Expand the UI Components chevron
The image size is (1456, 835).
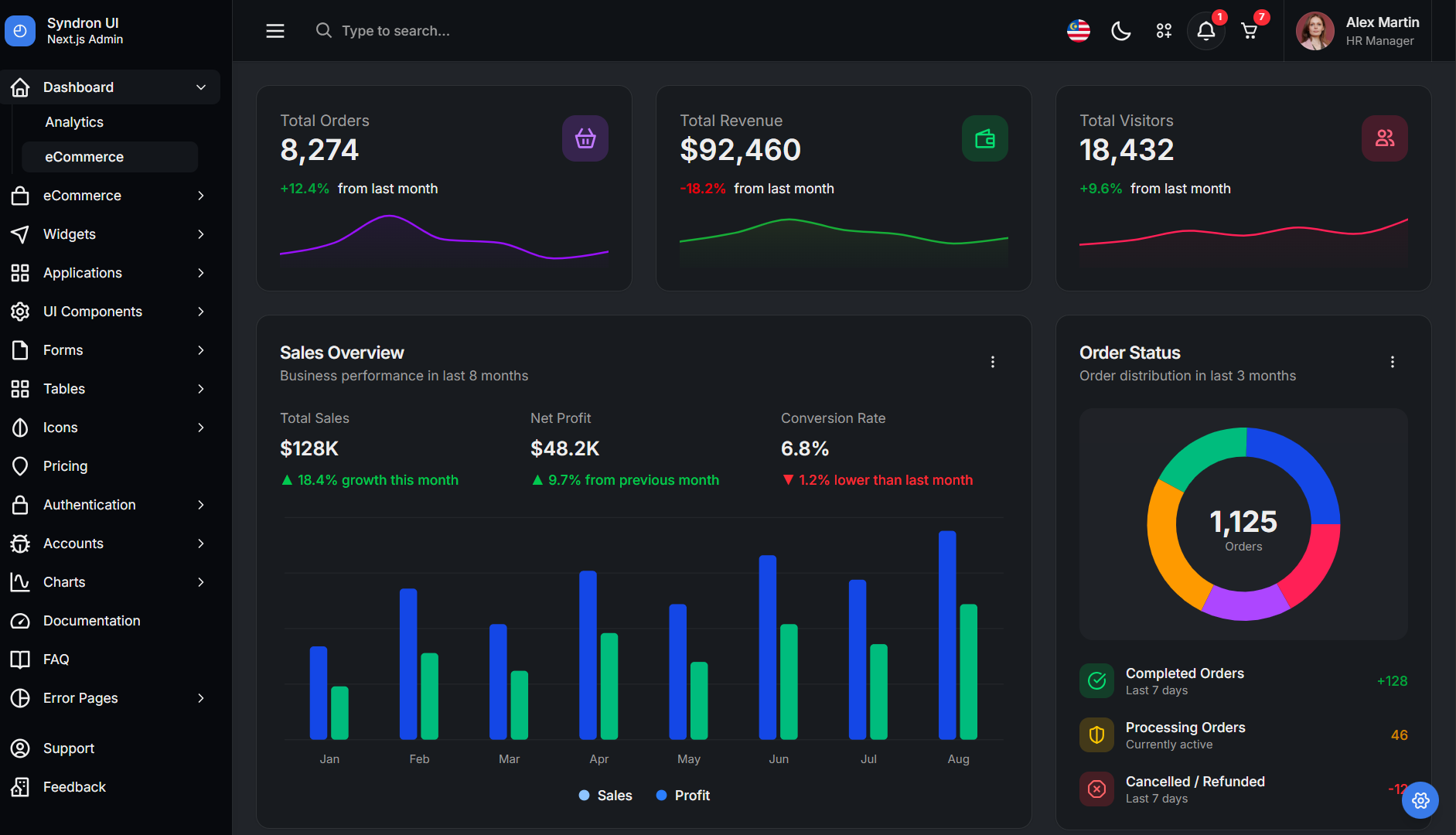(x=201, y=312)
